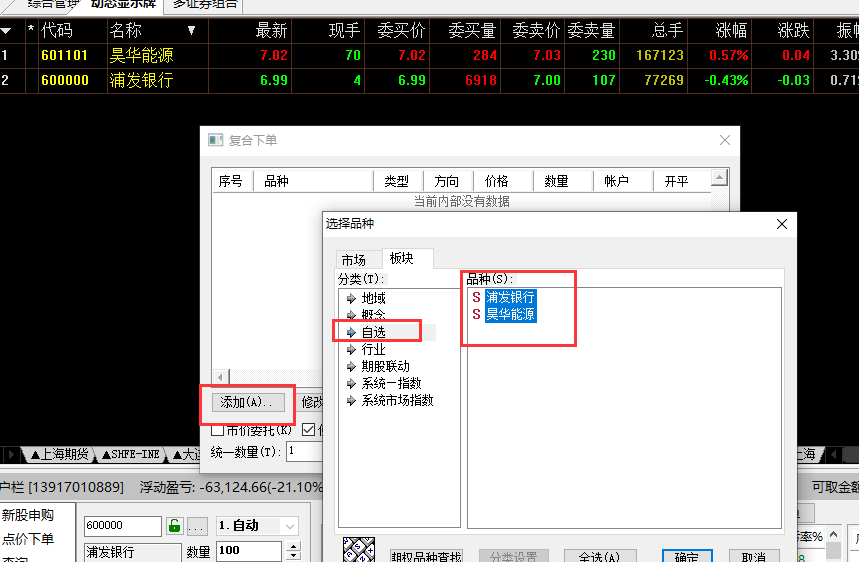Click the 浦发银行 row in the quote table
The height and width of the screenshot is (562, 859).
[x=430, y=81]
